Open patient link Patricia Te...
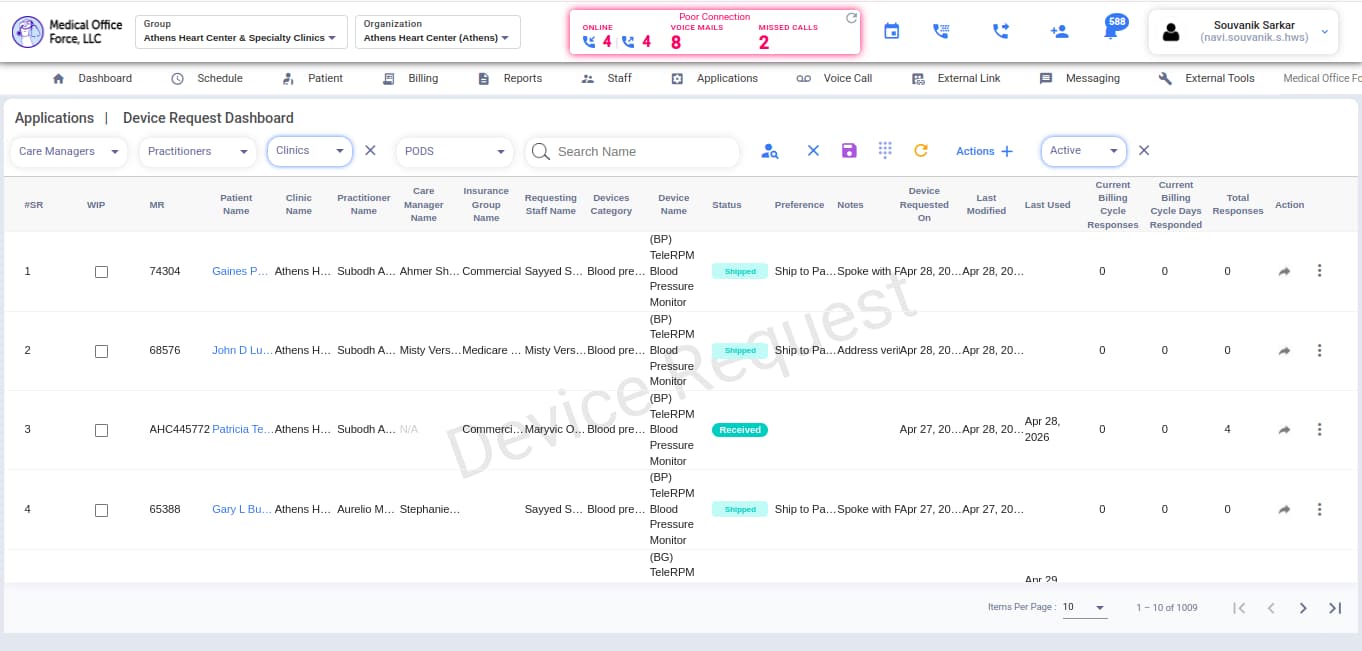This screenshot has width=1362, height=651. pos(242,429)
